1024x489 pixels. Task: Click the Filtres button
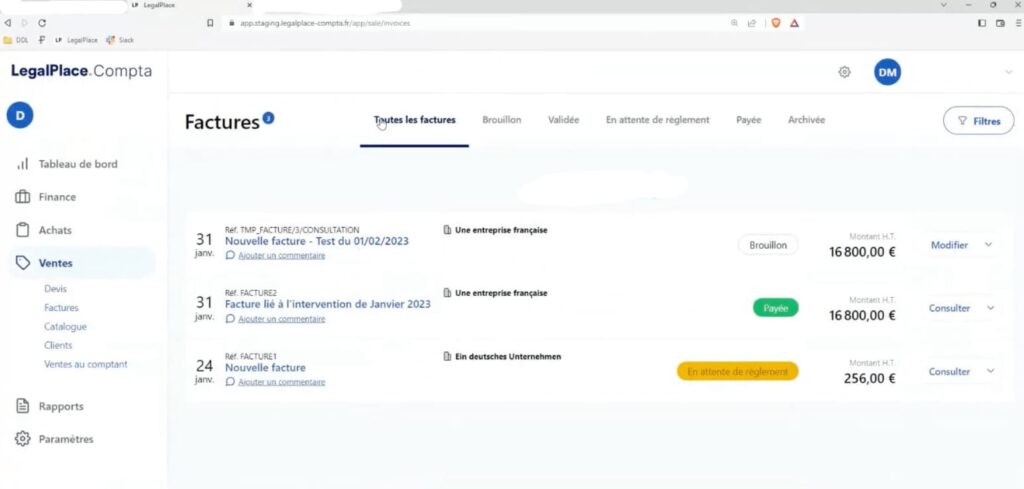978,121
